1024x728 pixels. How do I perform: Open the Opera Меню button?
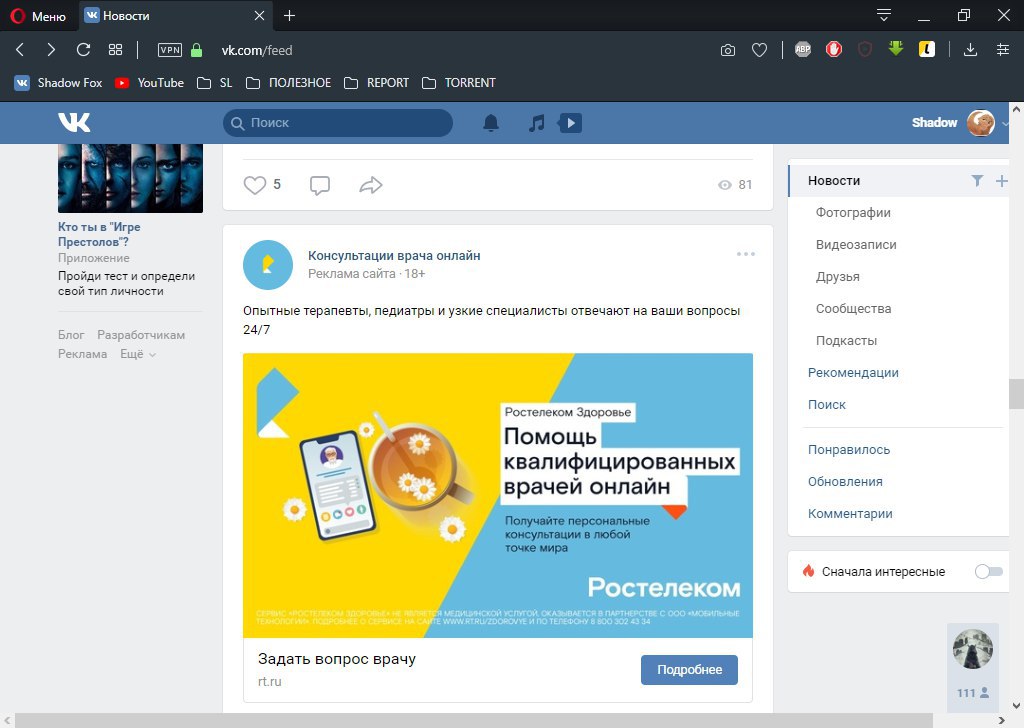click(38, 16)
